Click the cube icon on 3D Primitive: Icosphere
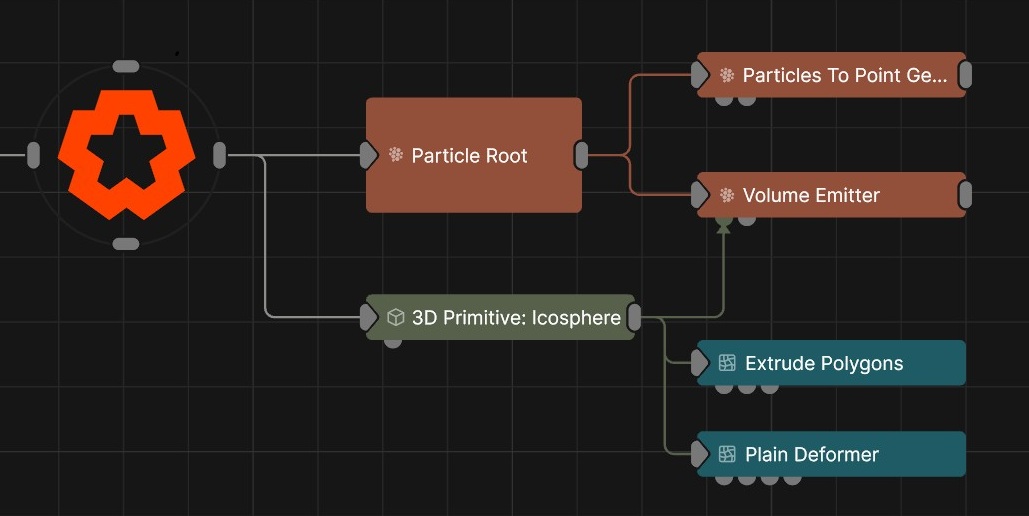Screen dimensions: 1029x516 396,318
